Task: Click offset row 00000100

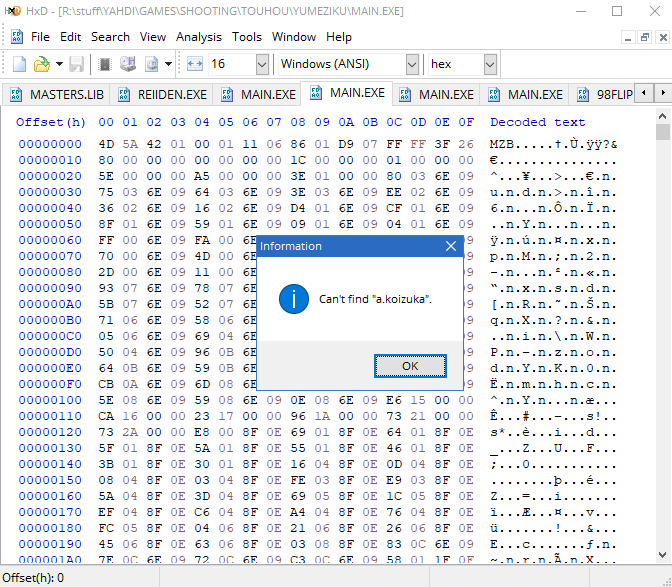Action: pos(50,400)
